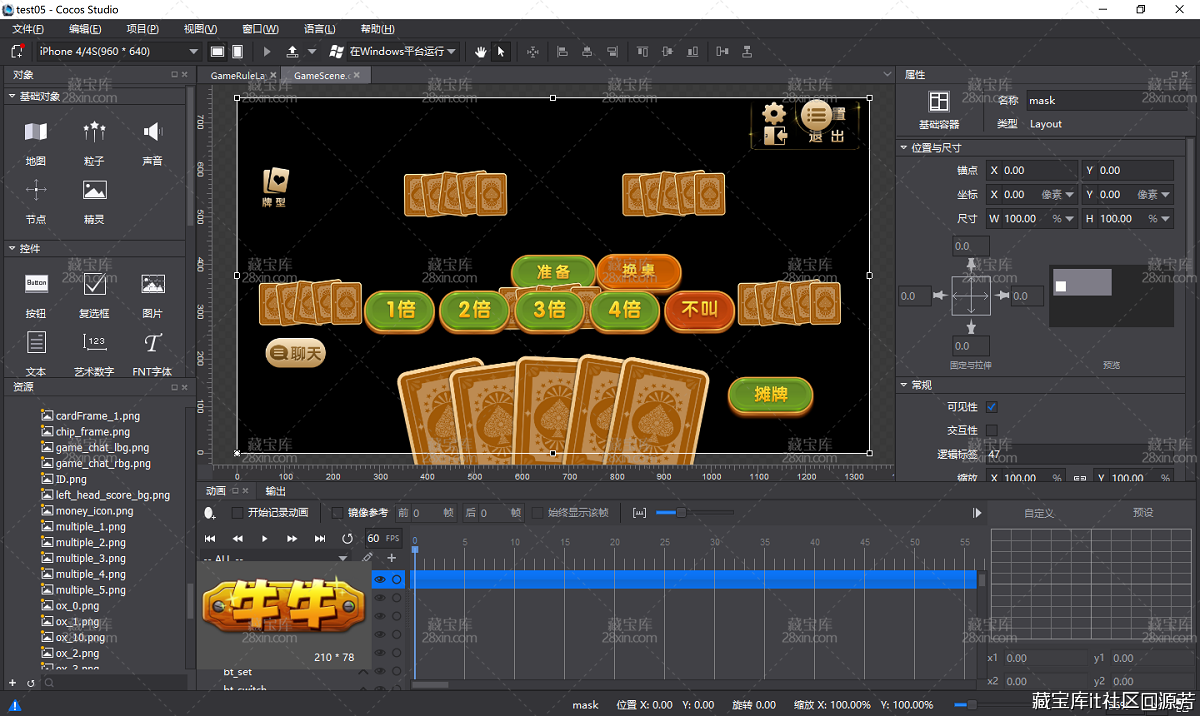Switch canvas to portrait orientation
Screen dimensions: 1200x716
237,51
